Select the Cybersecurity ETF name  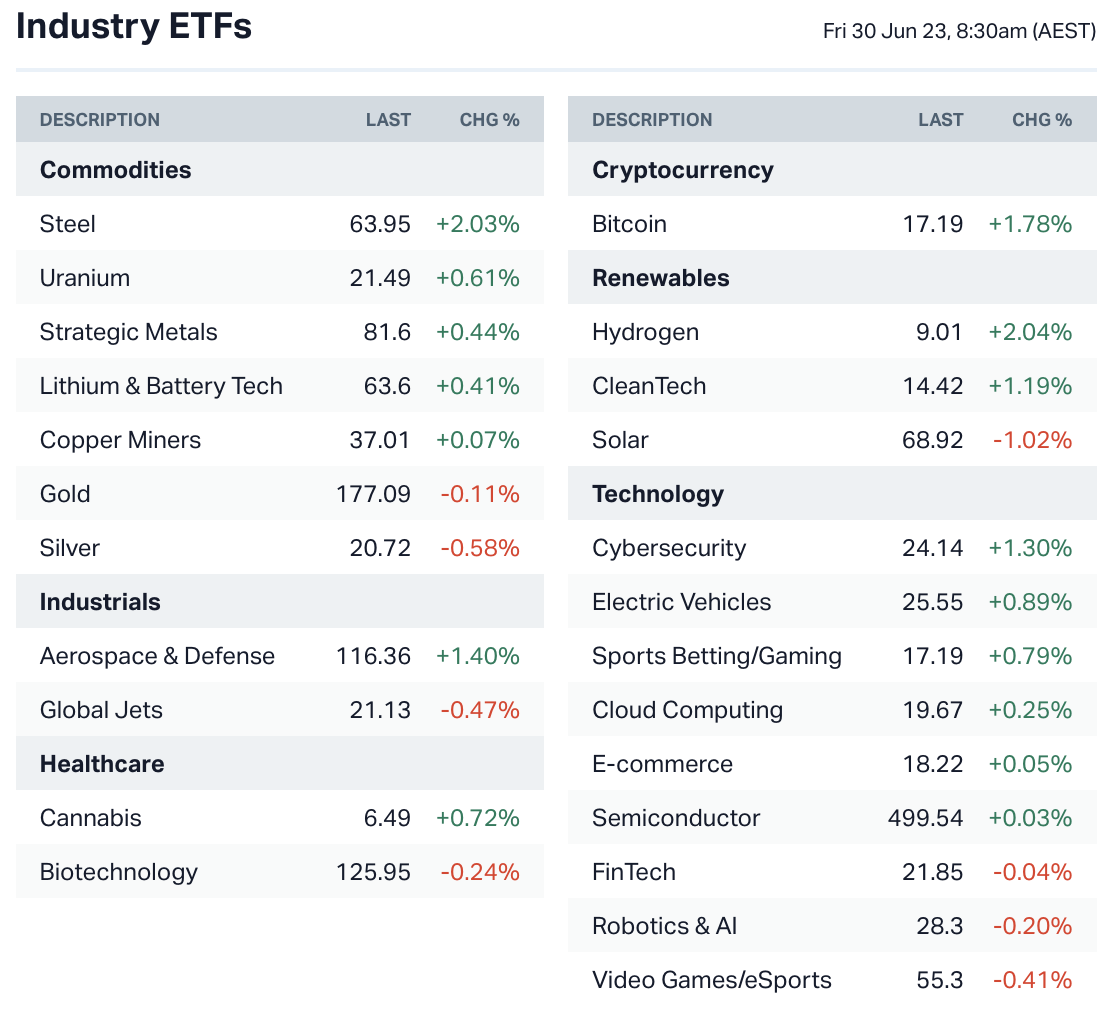coord(669,548)
